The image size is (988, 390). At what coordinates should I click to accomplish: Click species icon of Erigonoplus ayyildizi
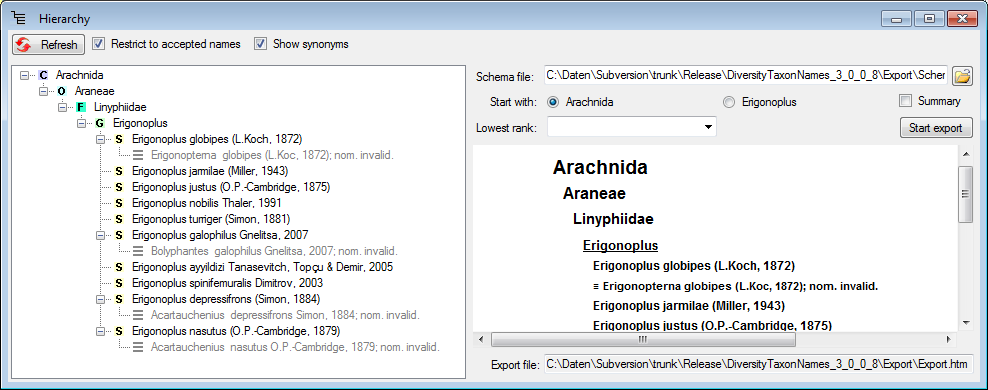click(119, 267)
